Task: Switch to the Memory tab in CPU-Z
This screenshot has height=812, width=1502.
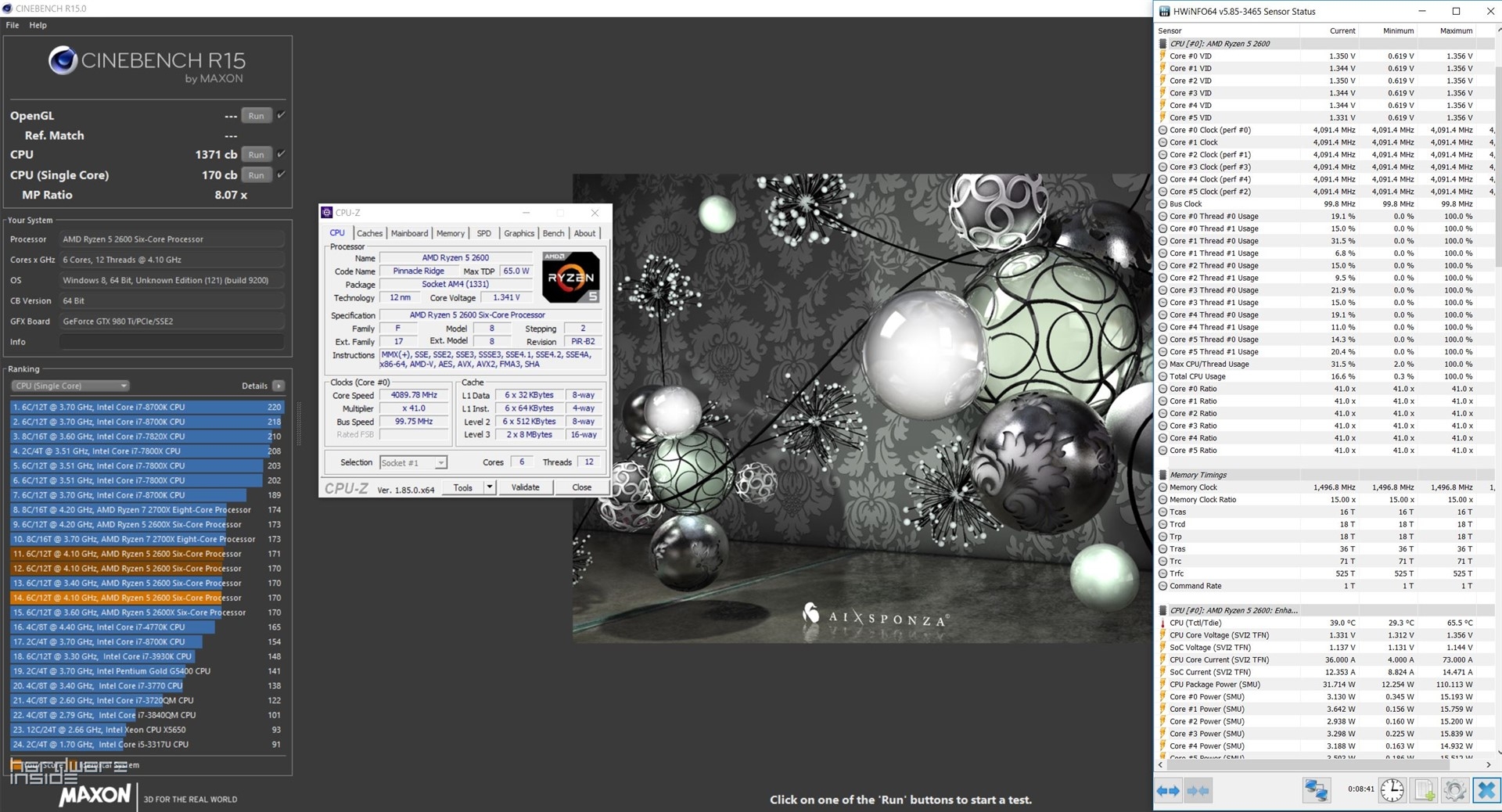Action: [450, 233]
